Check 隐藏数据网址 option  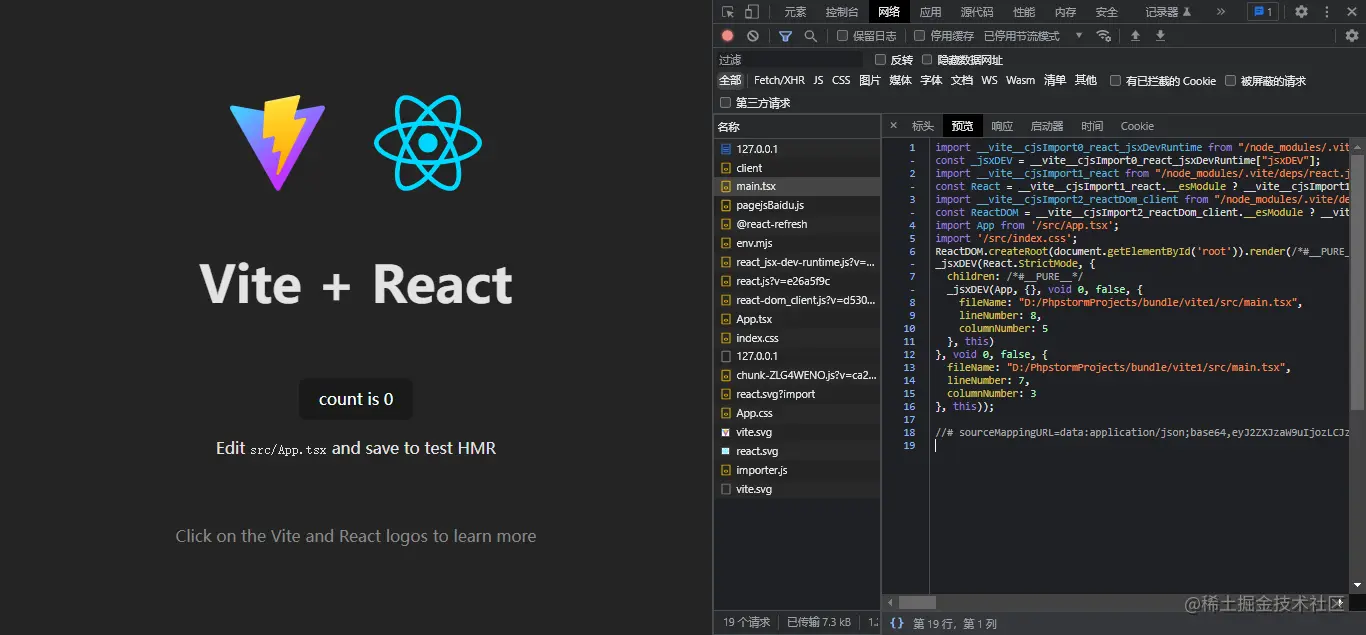928,60
